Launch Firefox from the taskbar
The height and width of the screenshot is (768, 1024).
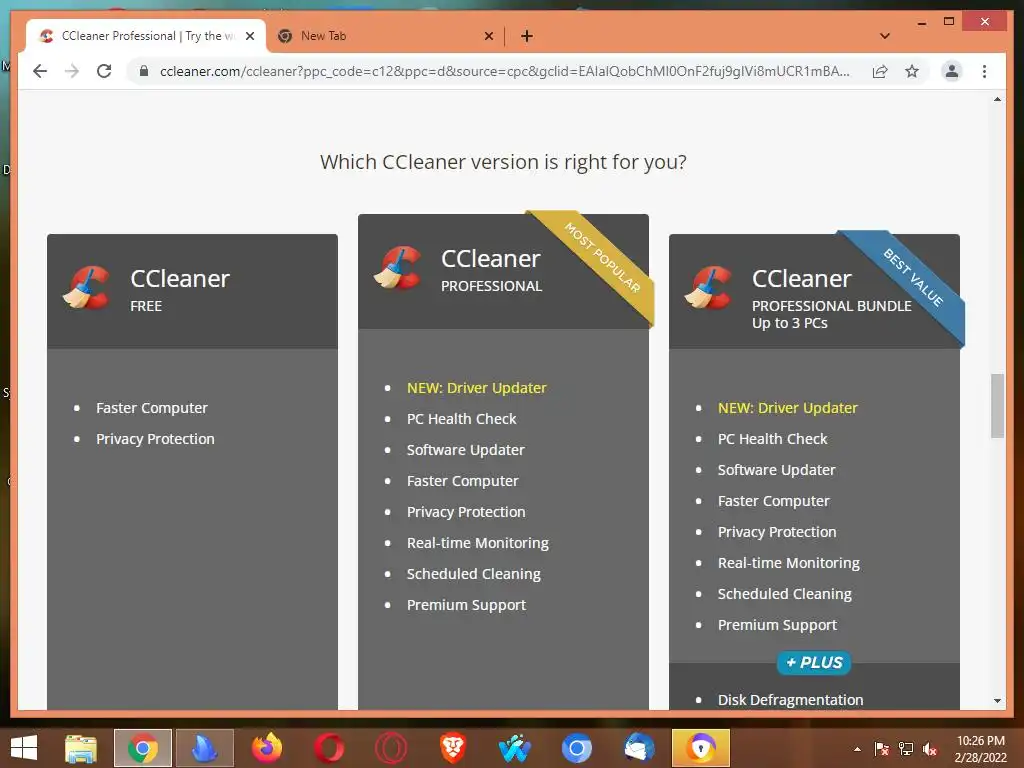(x=267, y=748)
